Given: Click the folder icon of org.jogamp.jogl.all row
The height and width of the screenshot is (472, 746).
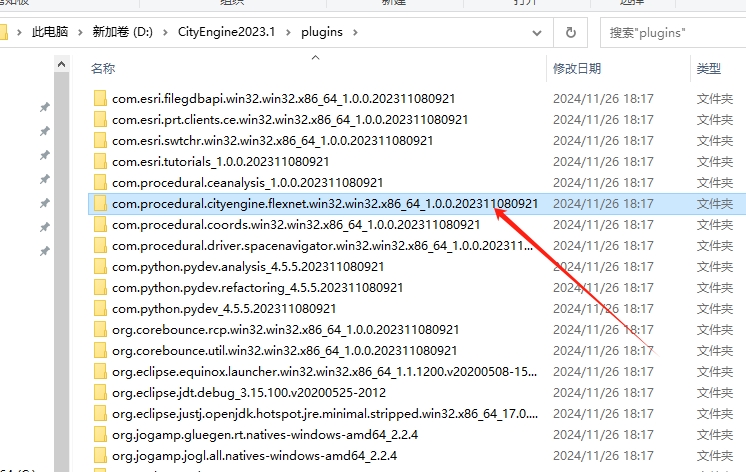Looking at the screenshot, I should click(x=100, y=455).
